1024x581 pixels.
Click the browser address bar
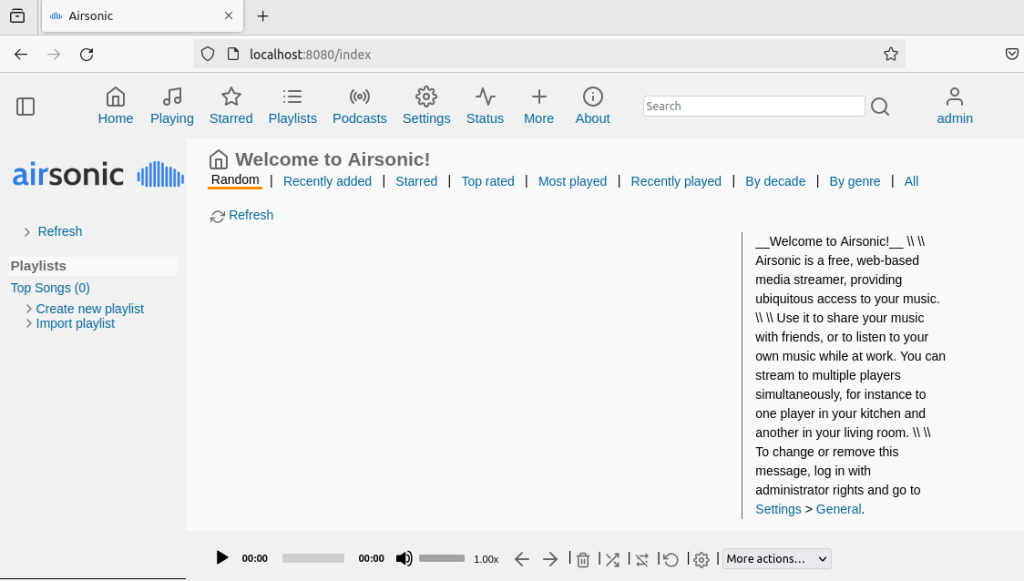[549, 54]
